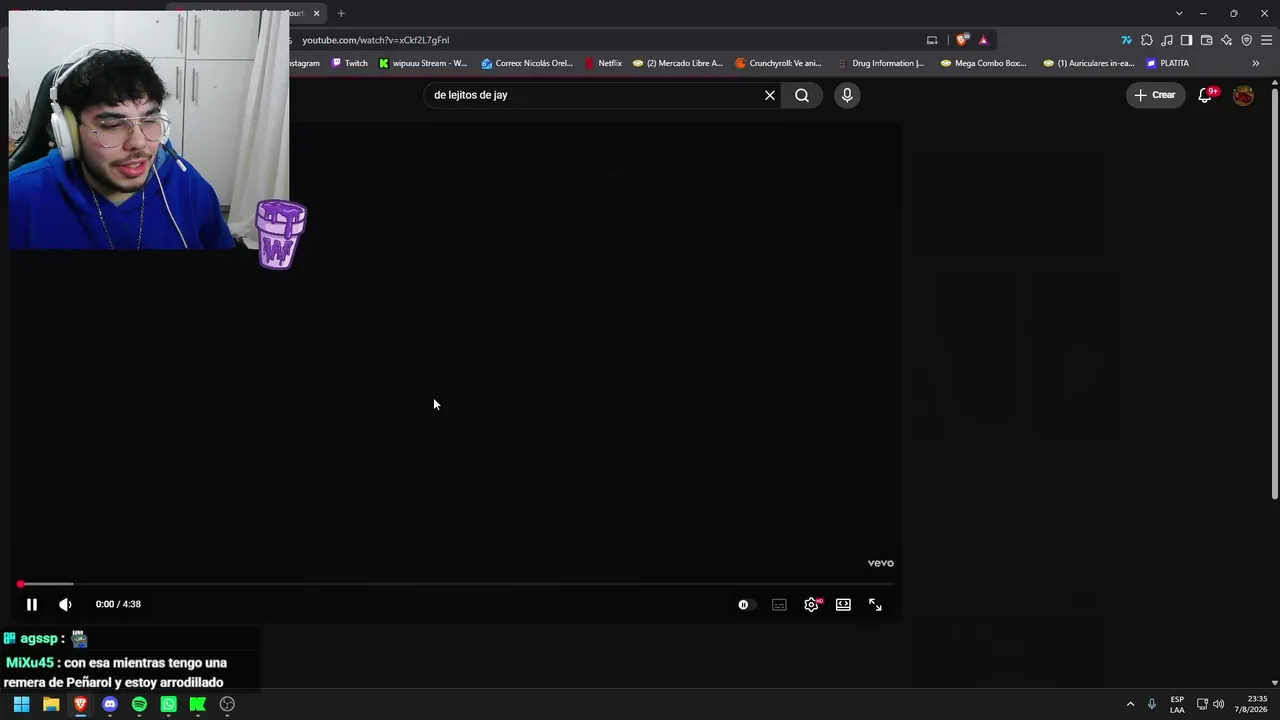Click the teal 7-shaped extension icon in toolbar

[x=1126, y=40]
